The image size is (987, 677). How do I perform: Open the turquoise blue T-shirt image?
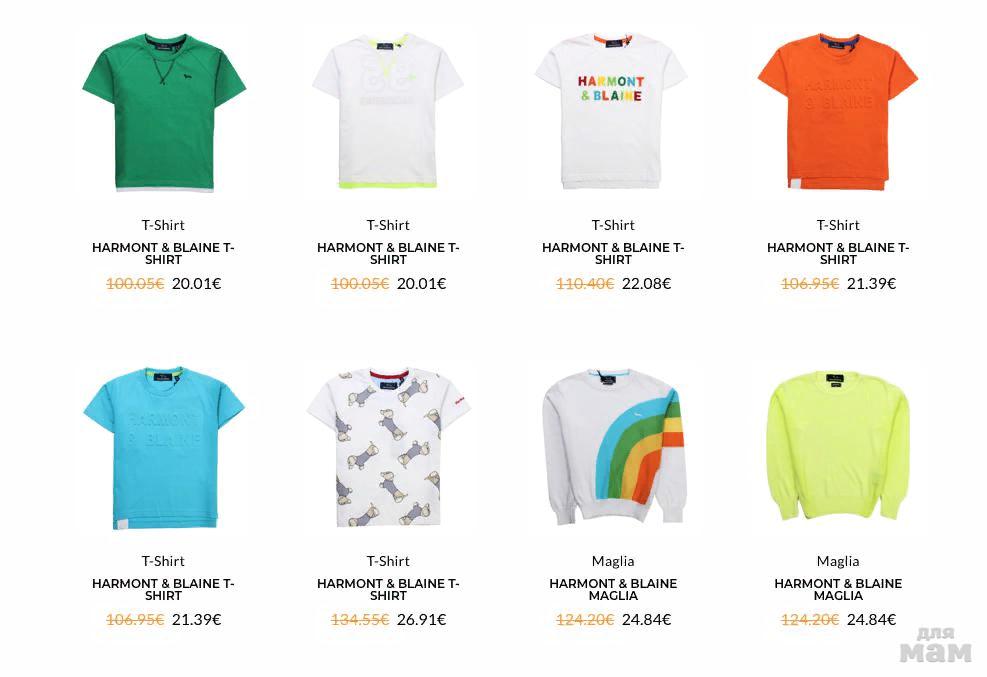pos(164,448)
